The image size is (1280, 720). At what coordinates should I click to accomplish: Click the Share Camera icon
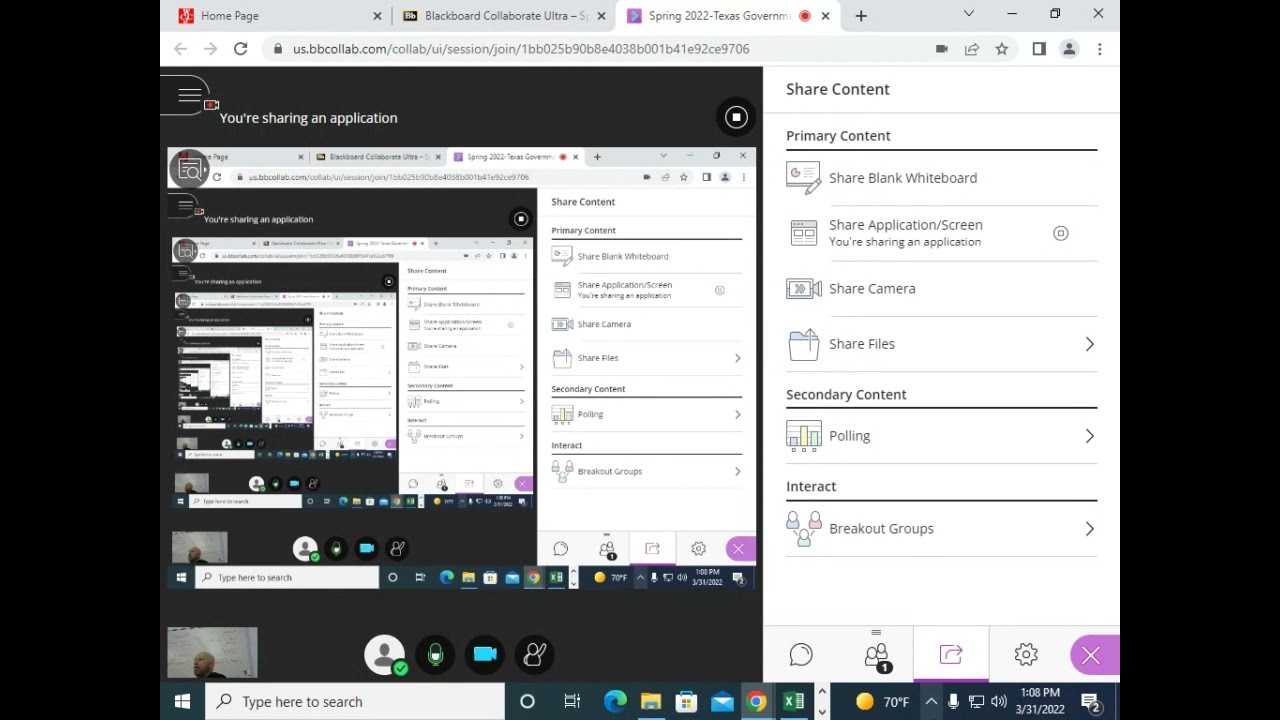(x=803, y=289)
